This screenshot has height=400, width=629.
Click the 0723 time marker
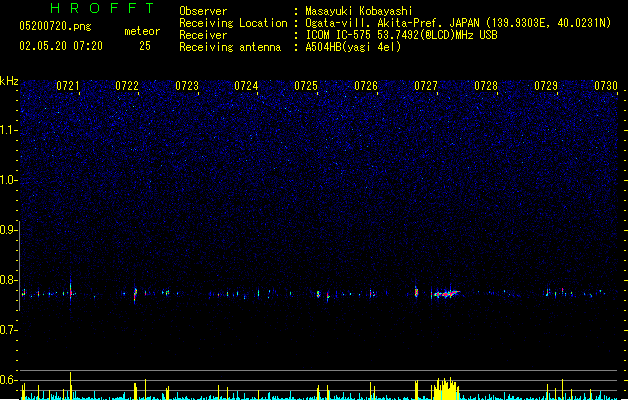pos(187,86)
